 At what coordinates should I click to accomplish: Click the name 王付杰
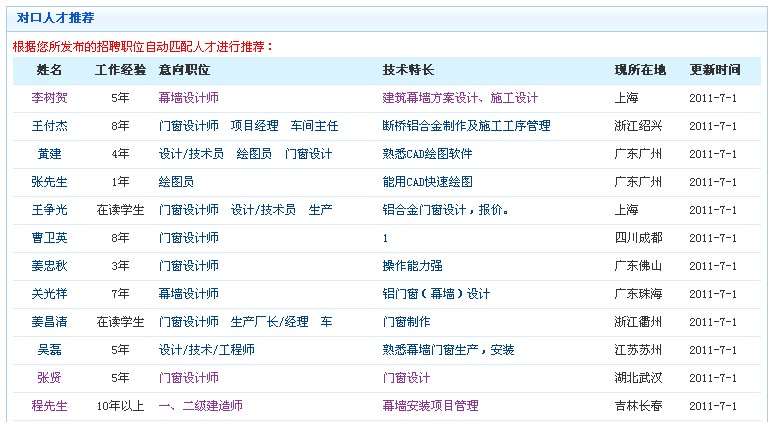point(49,126)
